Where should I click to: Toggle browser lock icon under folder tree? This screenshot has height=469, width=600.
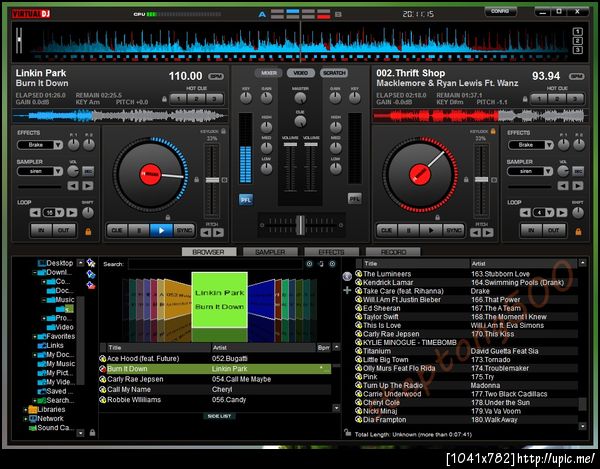(92, 433)
